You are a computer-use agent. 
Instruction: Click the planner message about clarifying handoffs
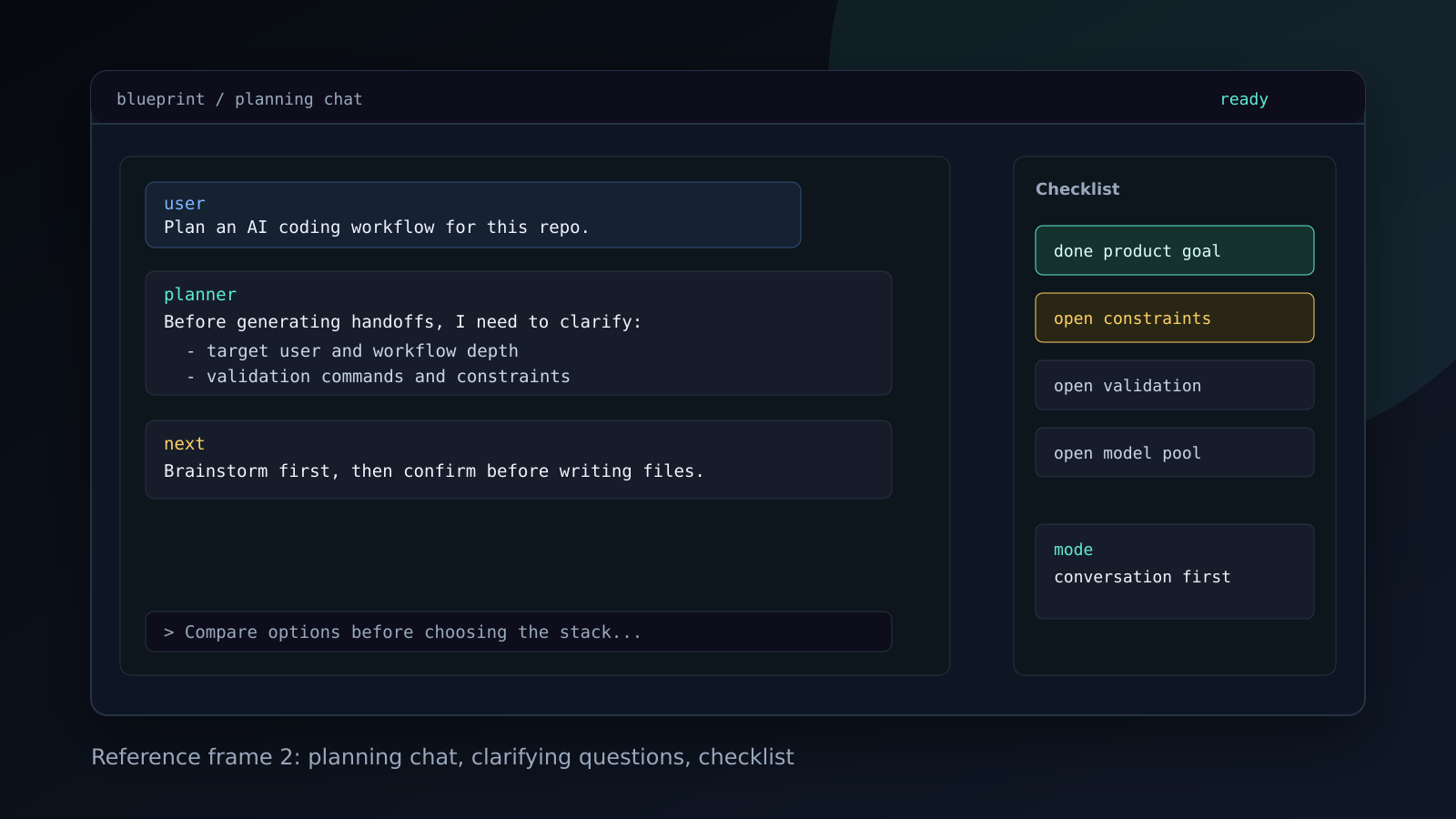519,333
